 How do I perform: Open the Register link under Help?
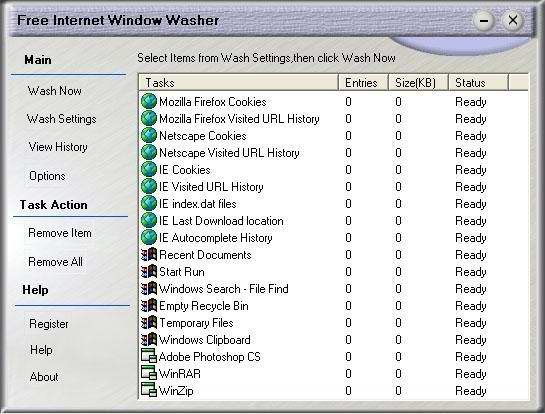[x=49, y=324]
